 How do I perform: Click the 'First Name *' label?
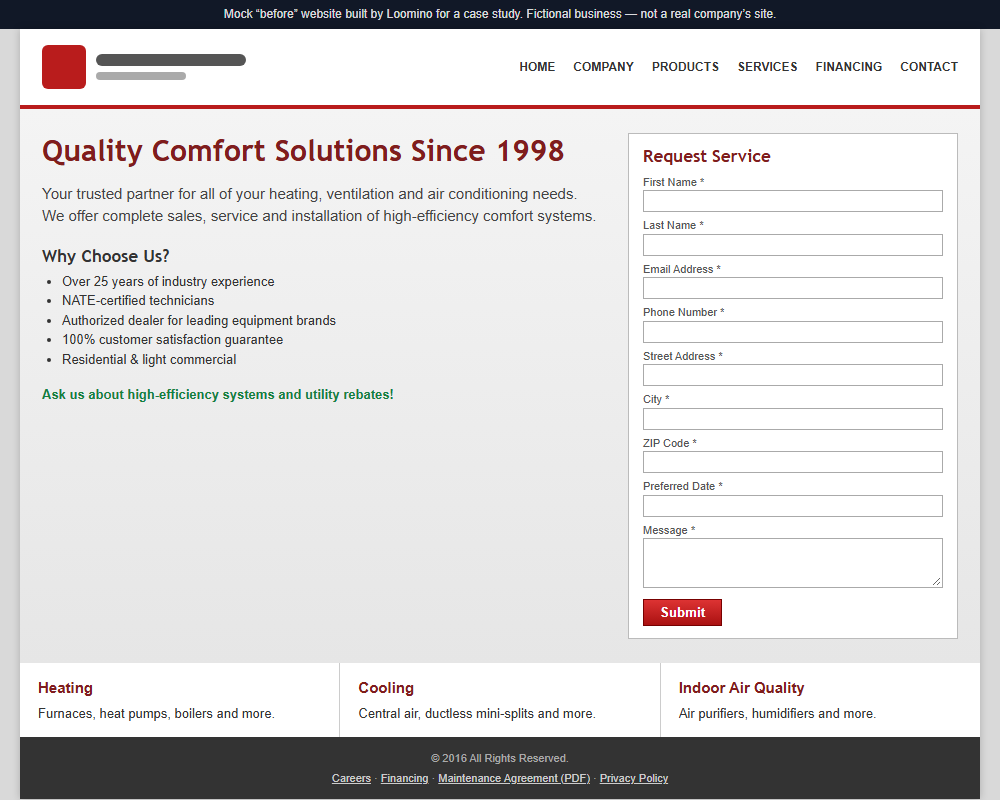[673, 182]
